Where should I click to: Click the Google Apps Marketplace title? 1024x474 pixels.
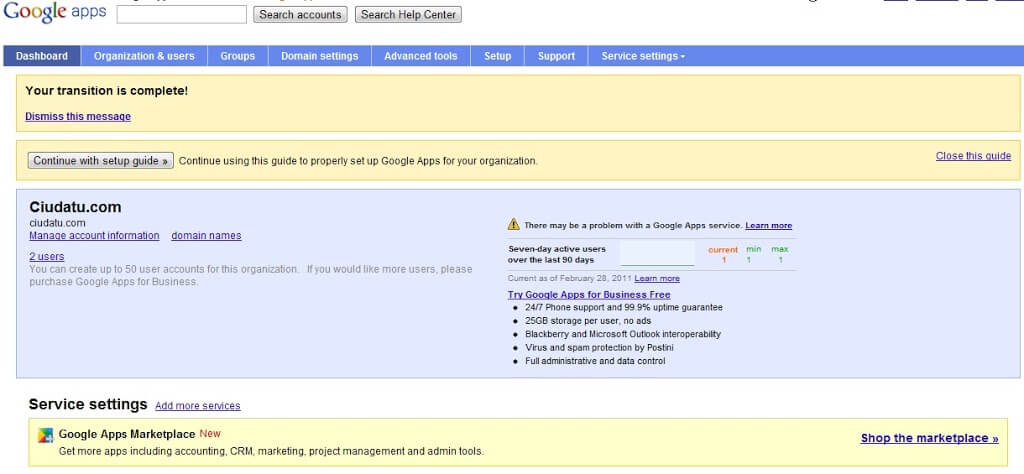(x=127, y=434)
